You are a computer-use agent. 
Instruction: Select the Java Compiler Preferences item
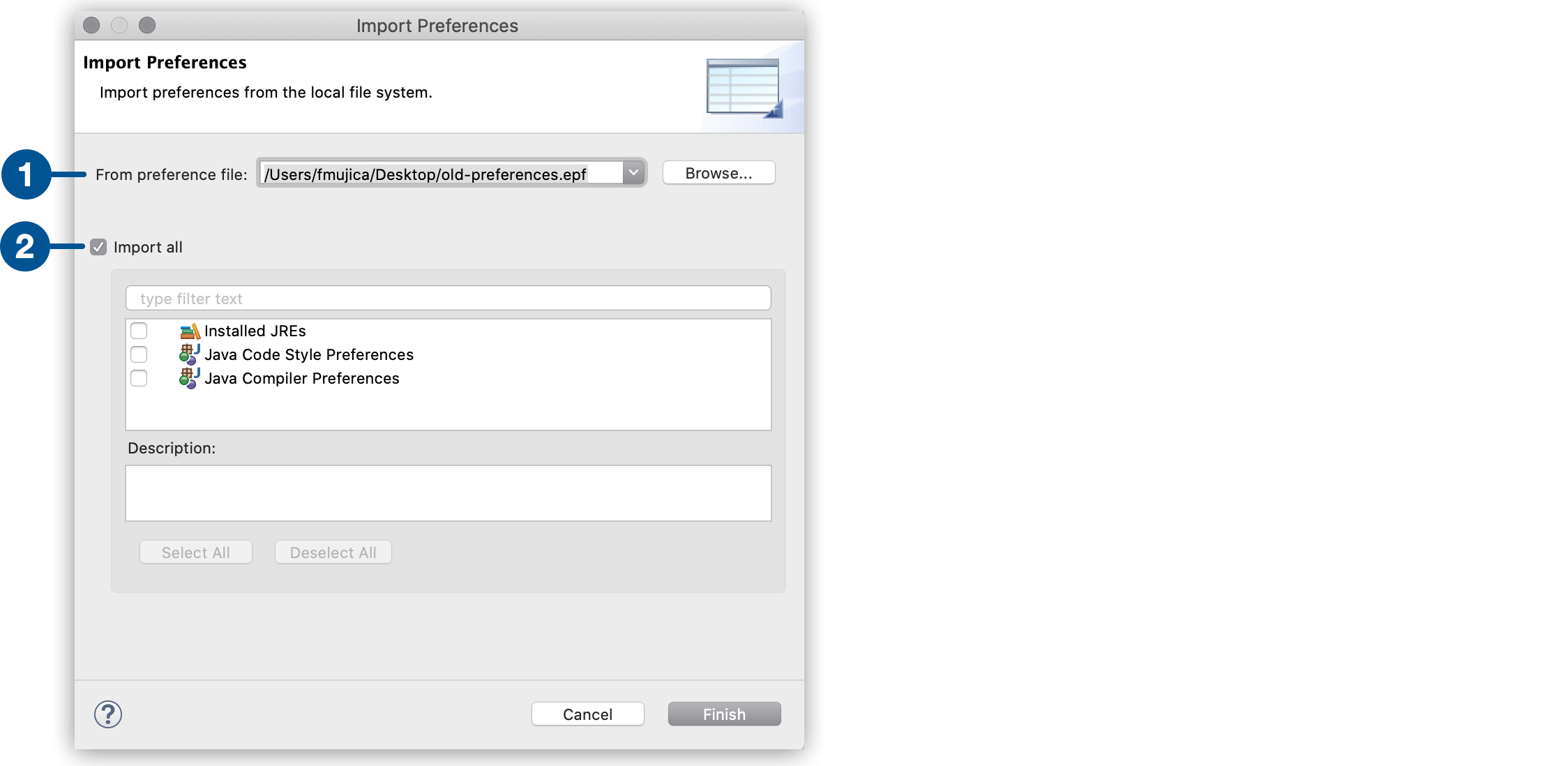point(300,378)
